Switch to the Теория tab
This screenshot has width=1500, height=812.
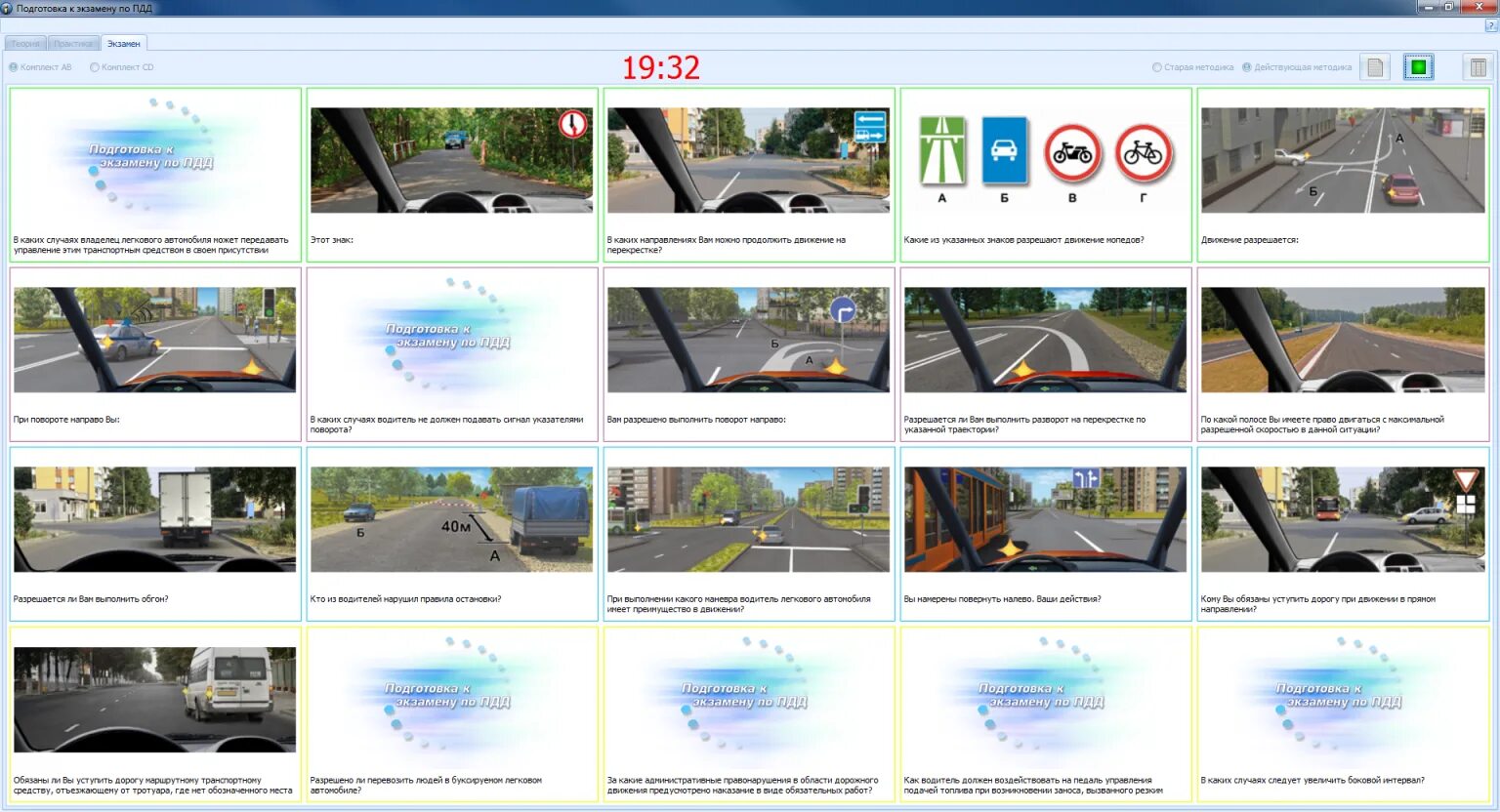point(25,43)
